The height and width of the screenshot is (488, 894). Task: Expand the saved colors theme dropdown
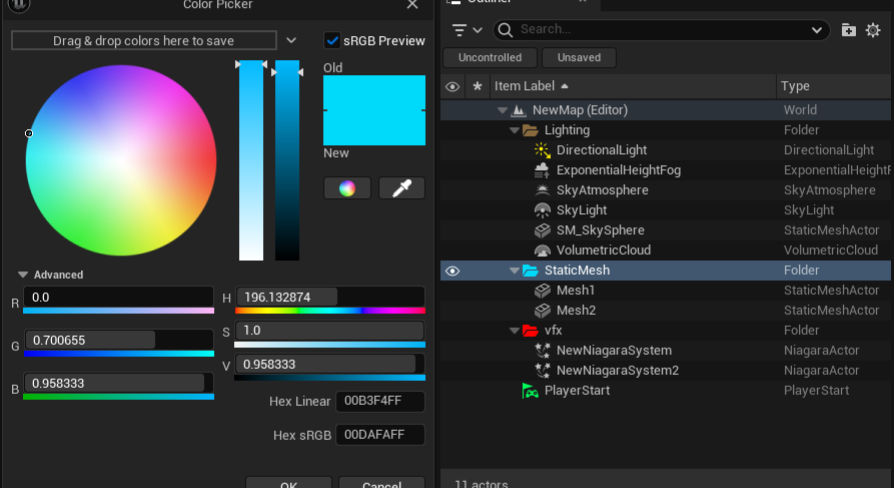click(x=291, y=40)
